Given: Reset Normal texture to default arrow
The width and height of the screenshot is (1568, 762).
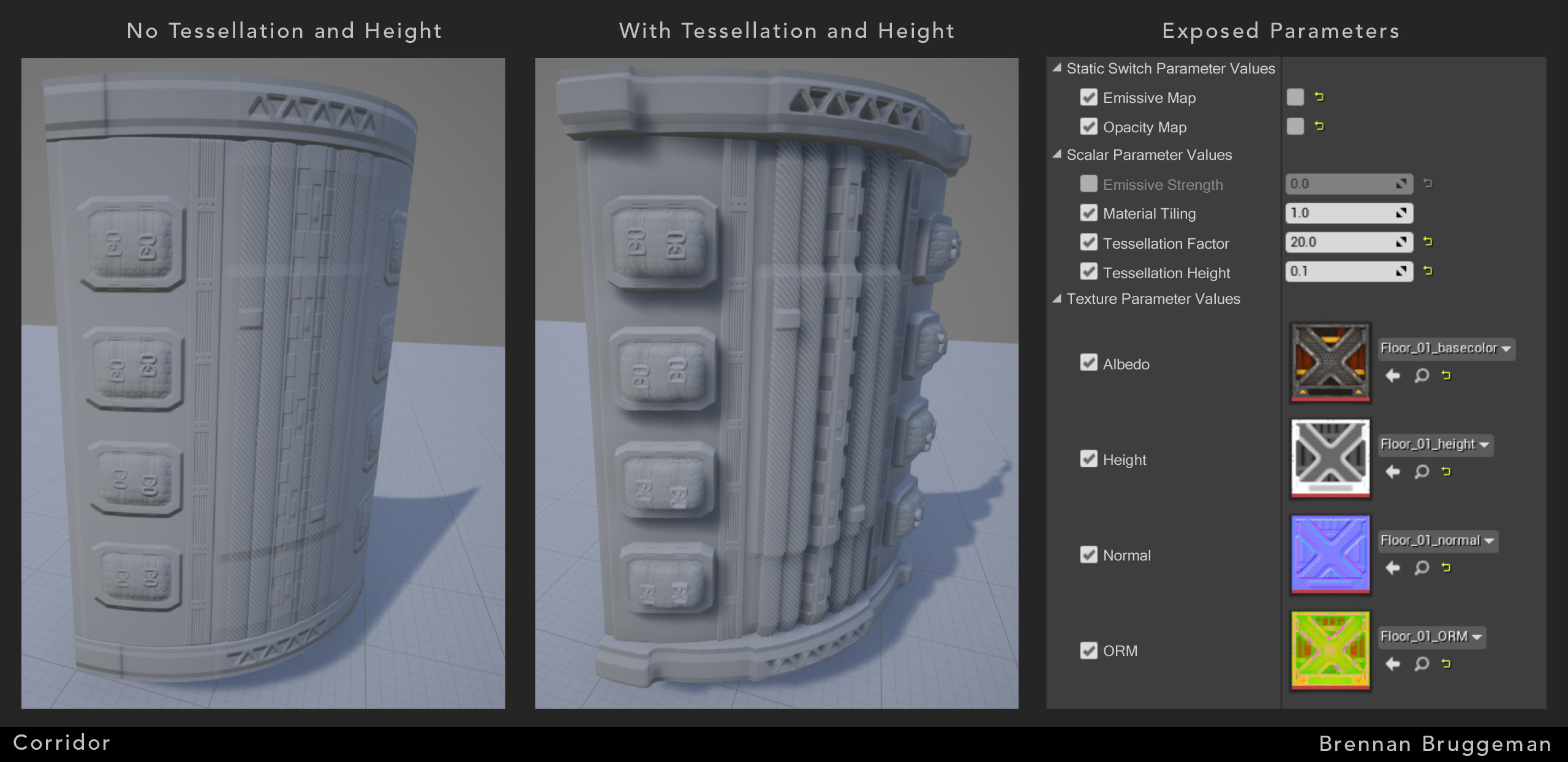Looking at the screenshot, I should 1446,568.
